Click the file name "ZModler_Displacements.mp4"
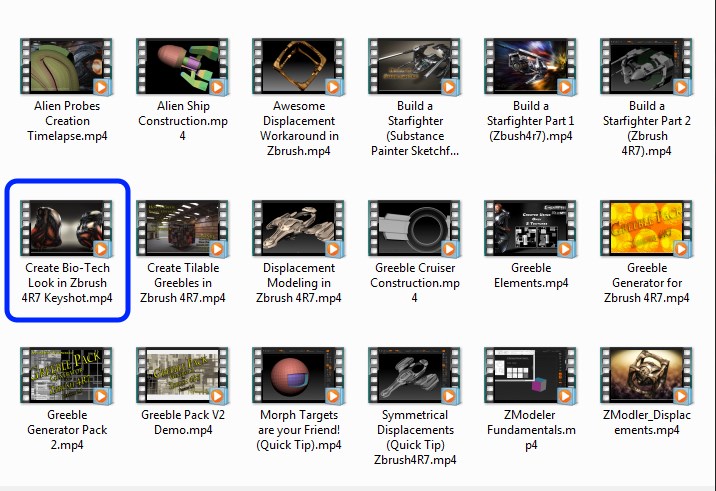This screenshot has width=716, height=491. coord(647,422)
